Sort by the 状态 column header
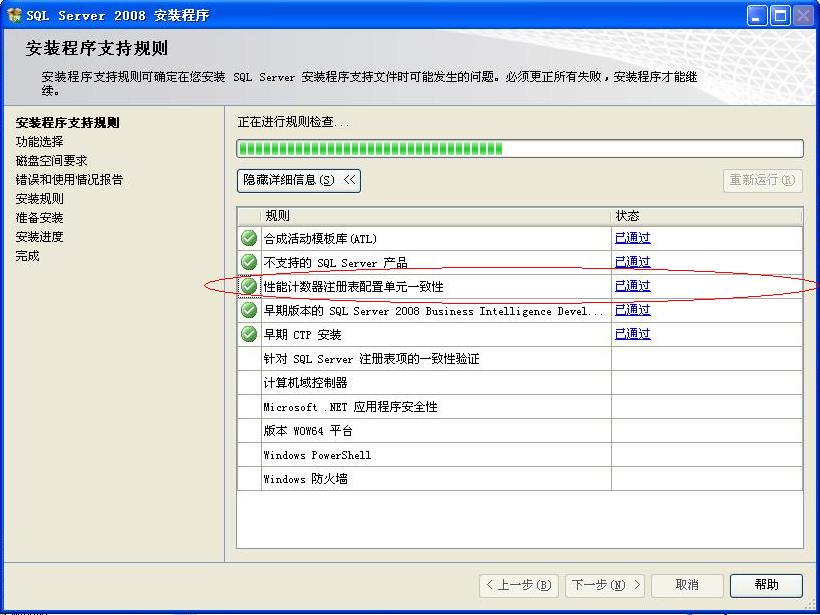This screenshot has height=615, width=820. [707, 217]
